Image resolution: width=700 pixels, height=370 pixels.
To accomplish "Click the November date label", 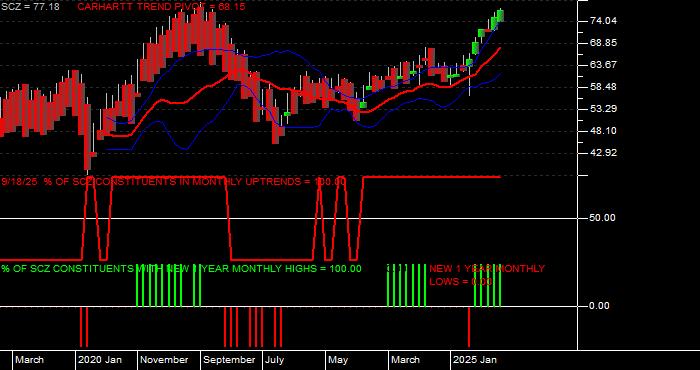I will 165,360.
